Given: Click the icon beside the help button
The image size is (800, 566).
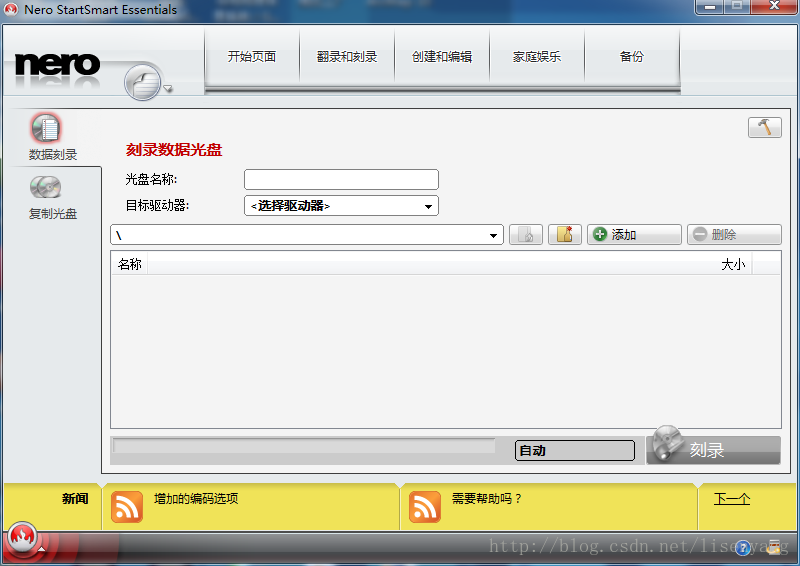Looking at the screenshot, I should [774, 547].
